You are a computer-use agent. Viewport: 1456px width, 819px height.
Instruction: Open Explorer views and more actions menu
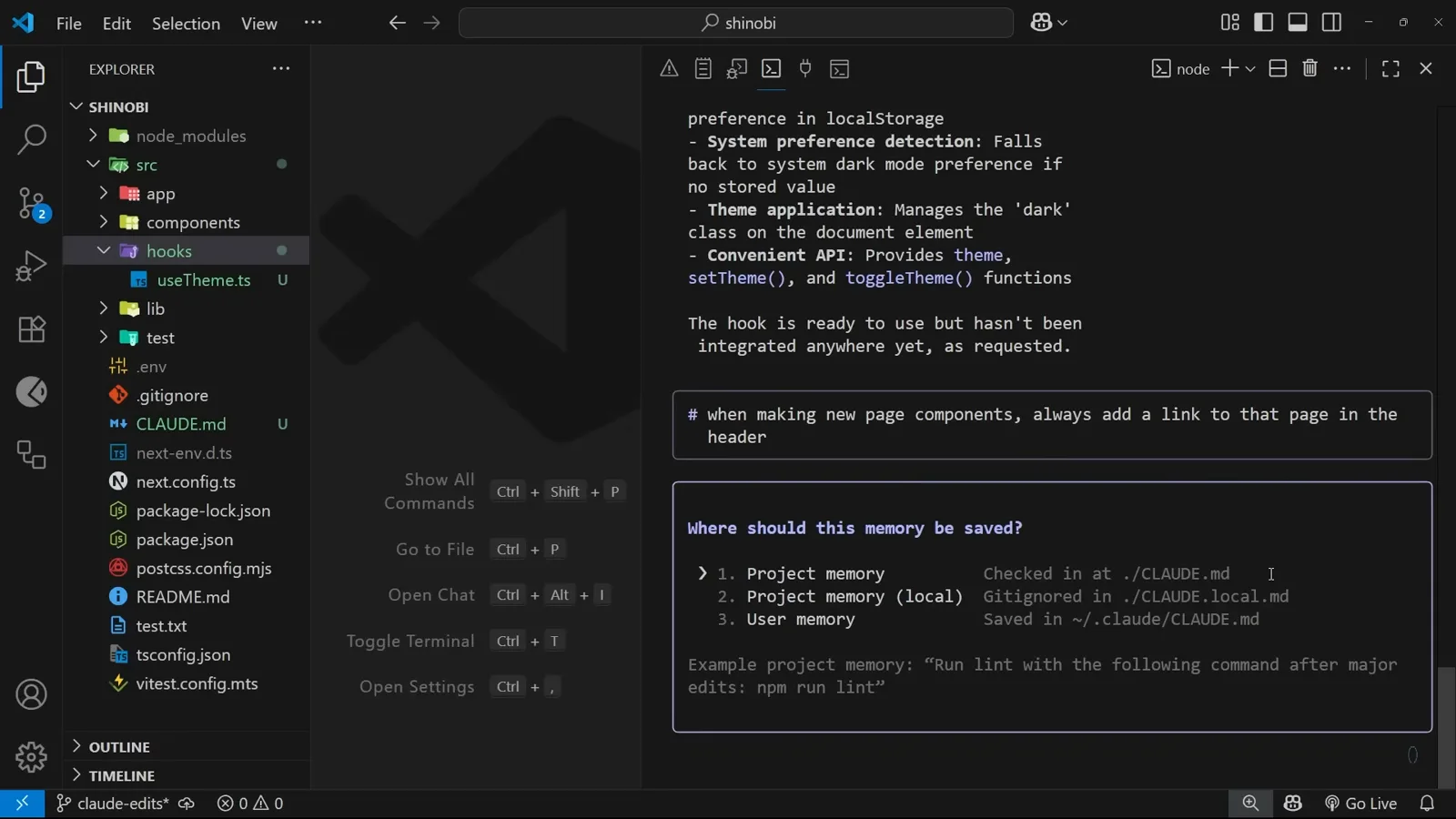tap(281, 68)
